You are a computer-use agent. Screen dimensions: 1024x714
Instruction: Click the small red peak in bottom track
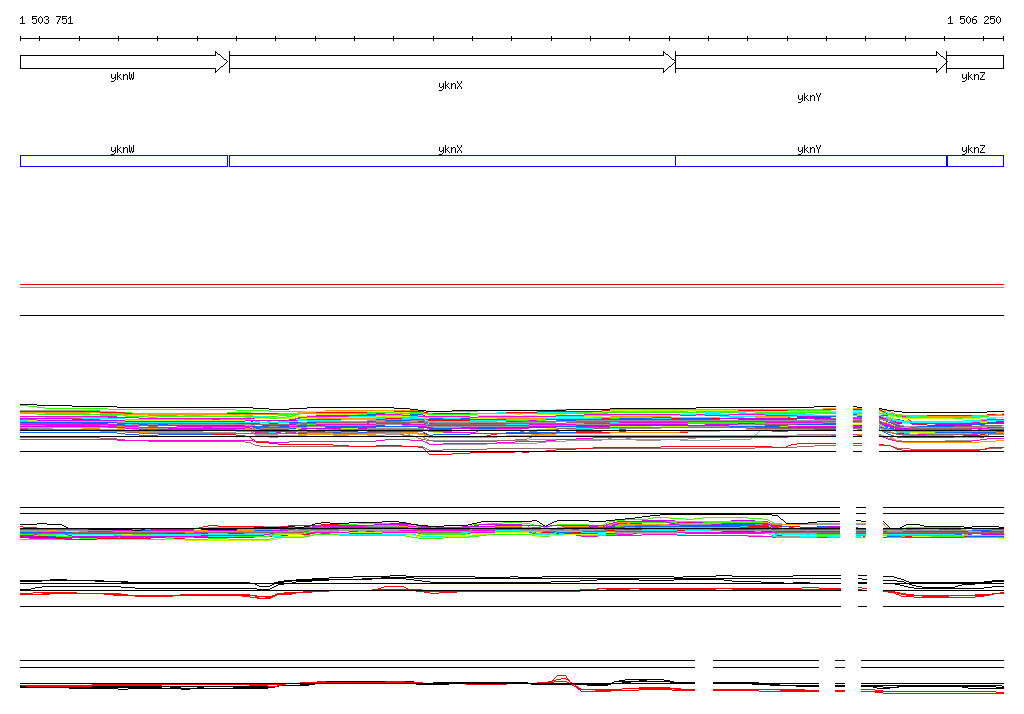[x=561, y=677]
